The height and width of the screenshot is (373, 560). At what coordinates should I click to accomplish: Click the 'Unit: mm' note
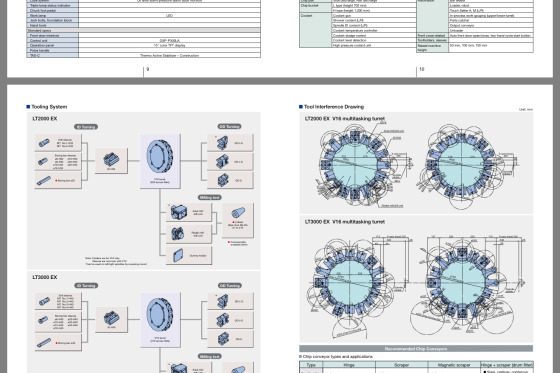[526, 110]
